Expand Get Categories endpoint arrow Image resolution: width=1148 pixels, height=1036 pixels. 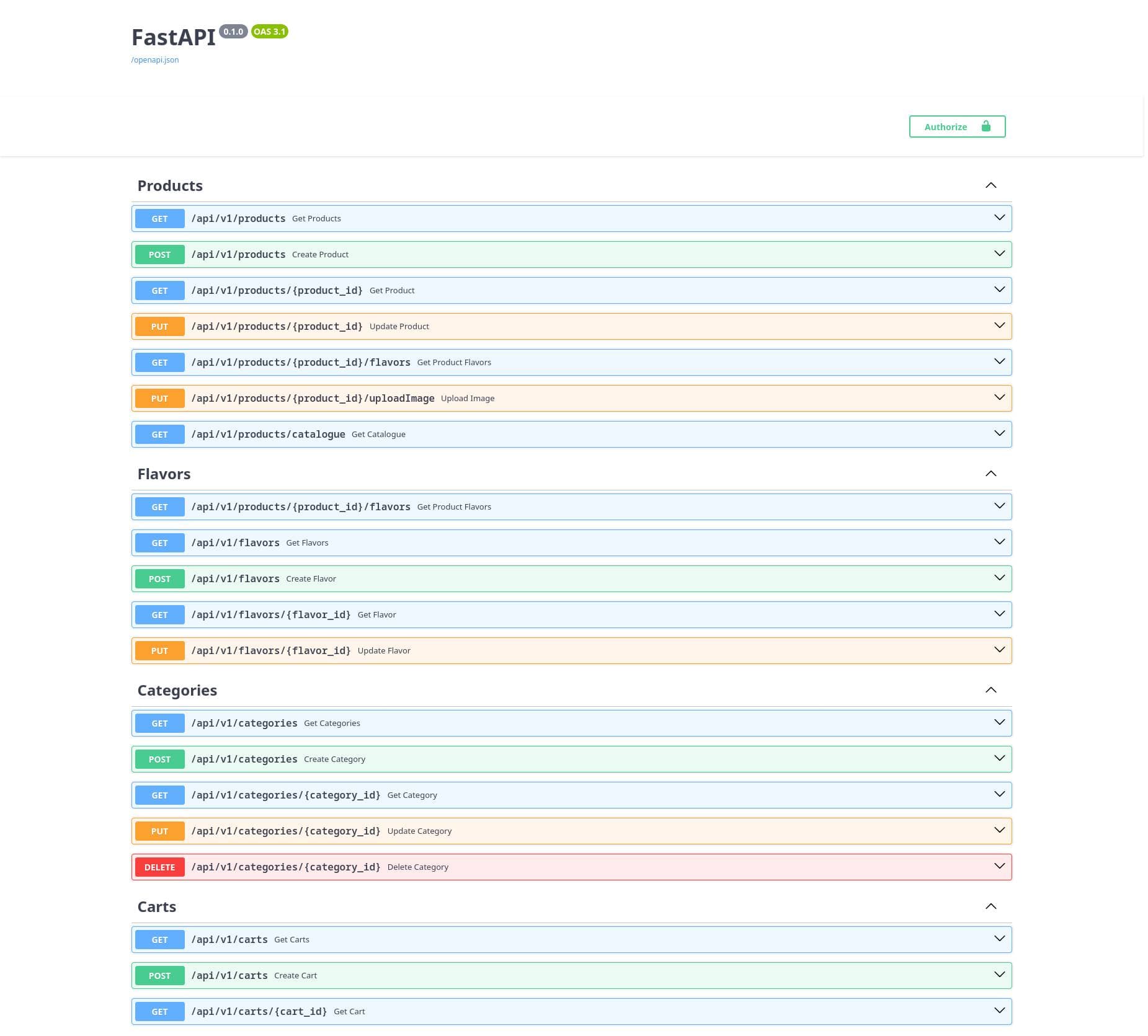tap(1000, 722)
